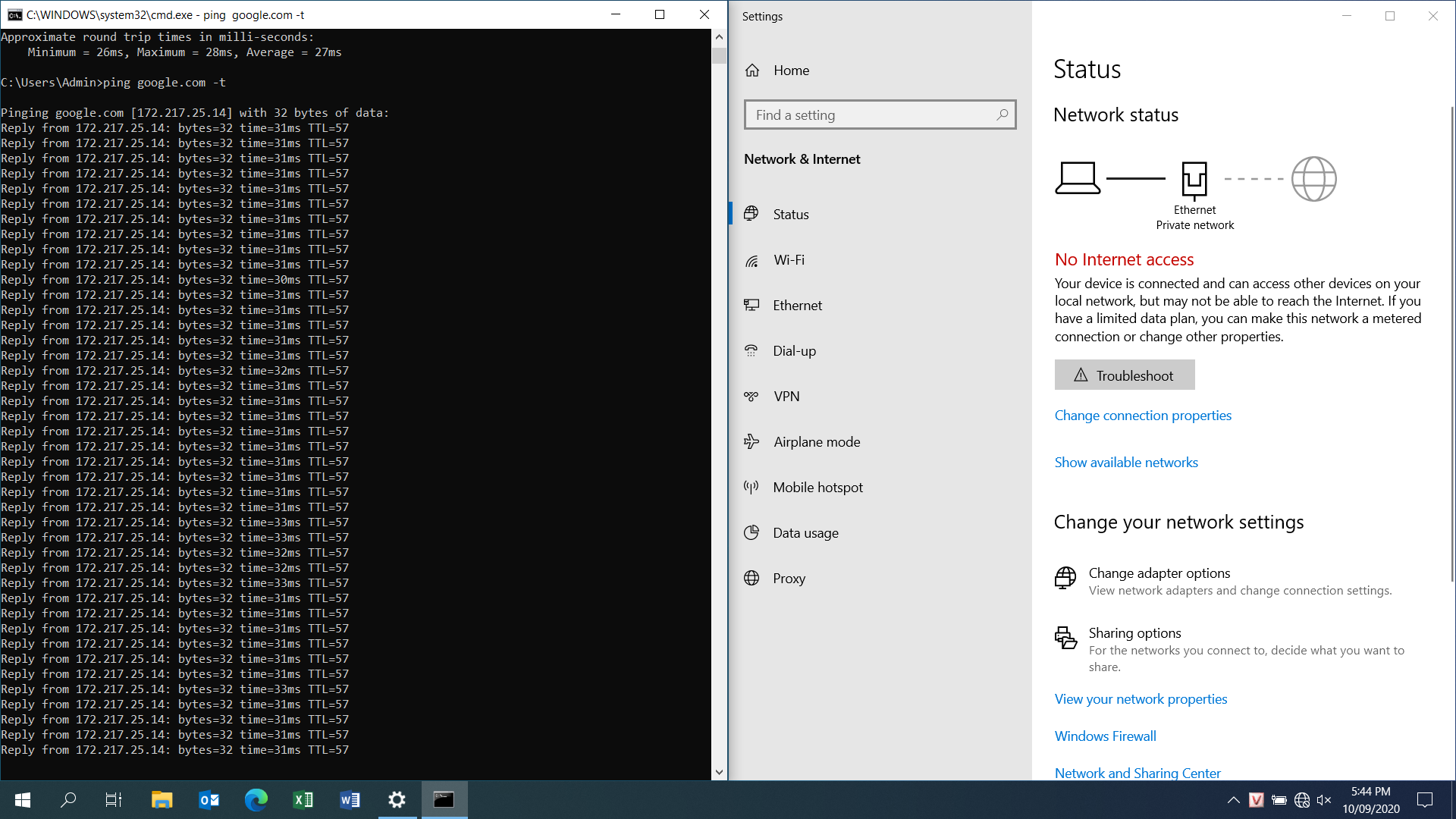1456x819 pixels.
Task: Click the "ping google.com -t" command line
Action: click(113, 83)
